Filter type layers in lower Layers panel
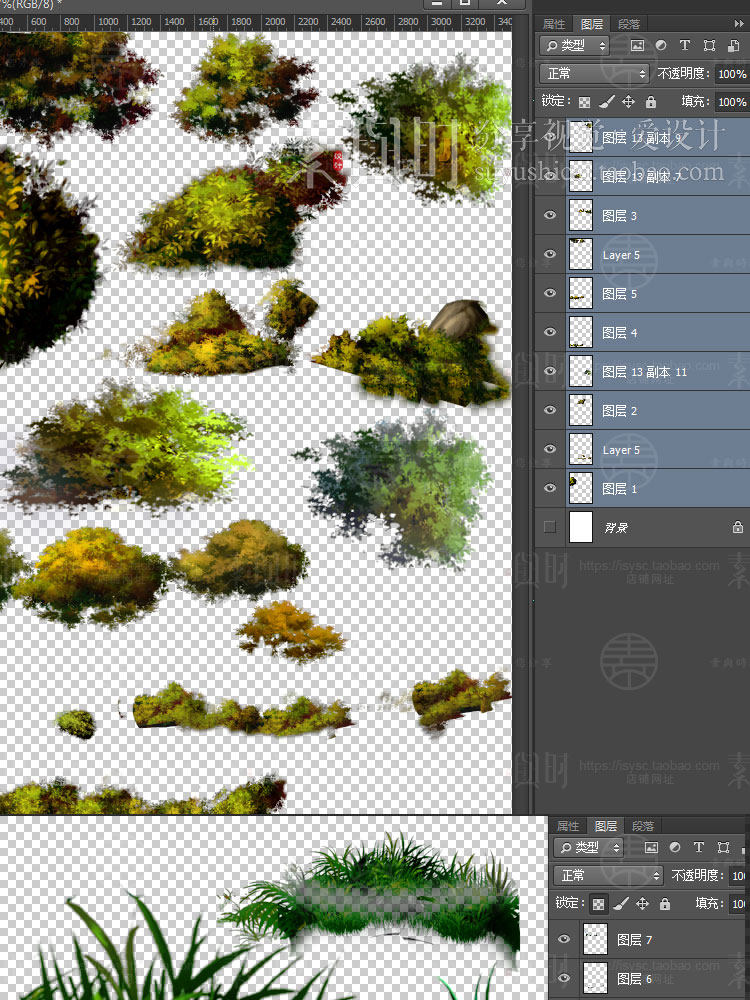The height and width of the screenshot is (1000, 750). point(699,847)
